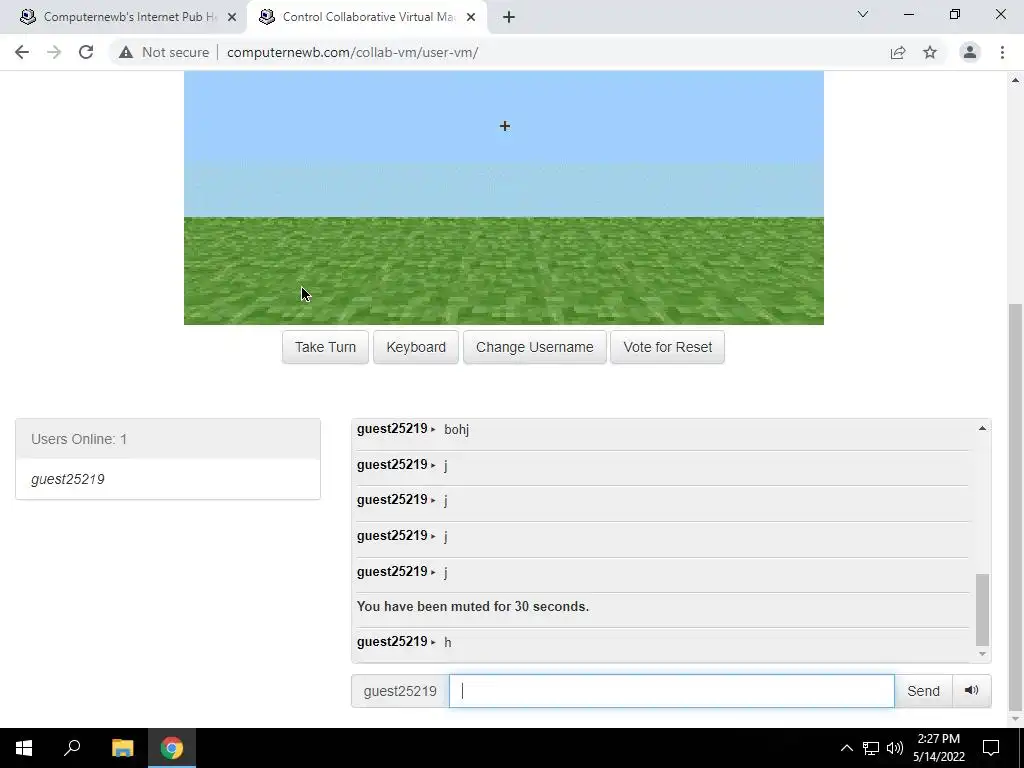Select the Control Collaborative Virtual Machine tab
This screenshot has height=768, width=1024.
[x=367, y=17]
